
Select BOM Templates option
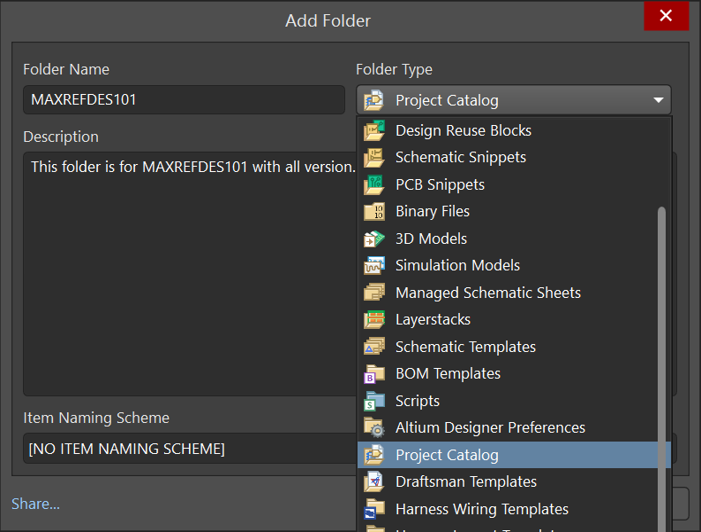pyautogui.click(x=508, y=374)
